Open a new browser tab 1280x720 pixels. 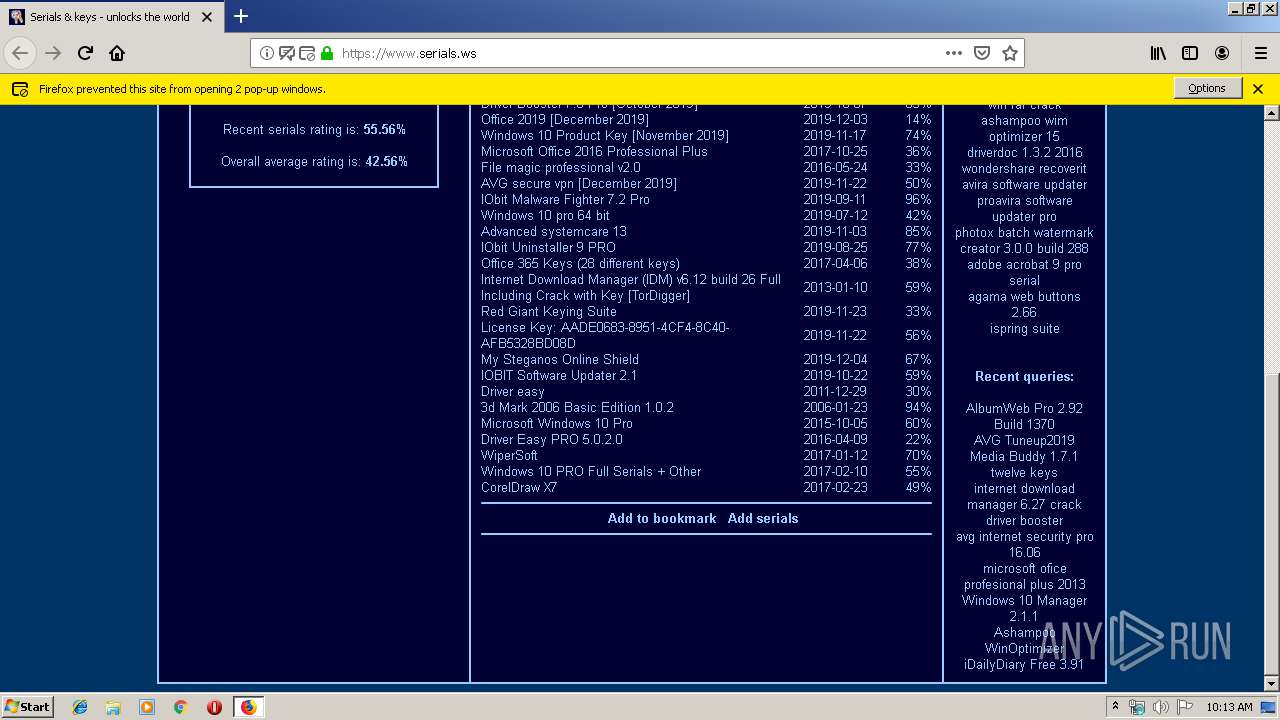[x=241, y=16]
